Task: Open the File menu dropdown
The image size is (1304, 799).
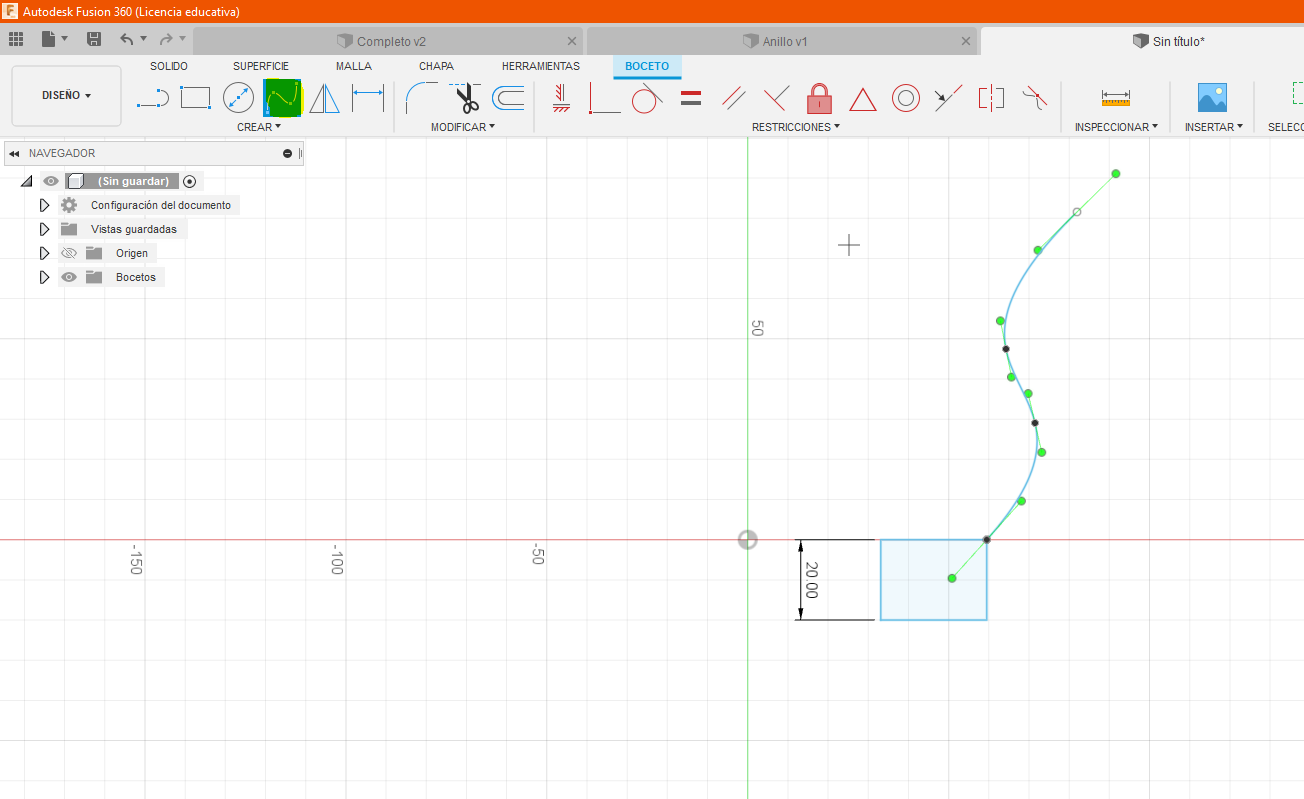Action: [55, 39]
